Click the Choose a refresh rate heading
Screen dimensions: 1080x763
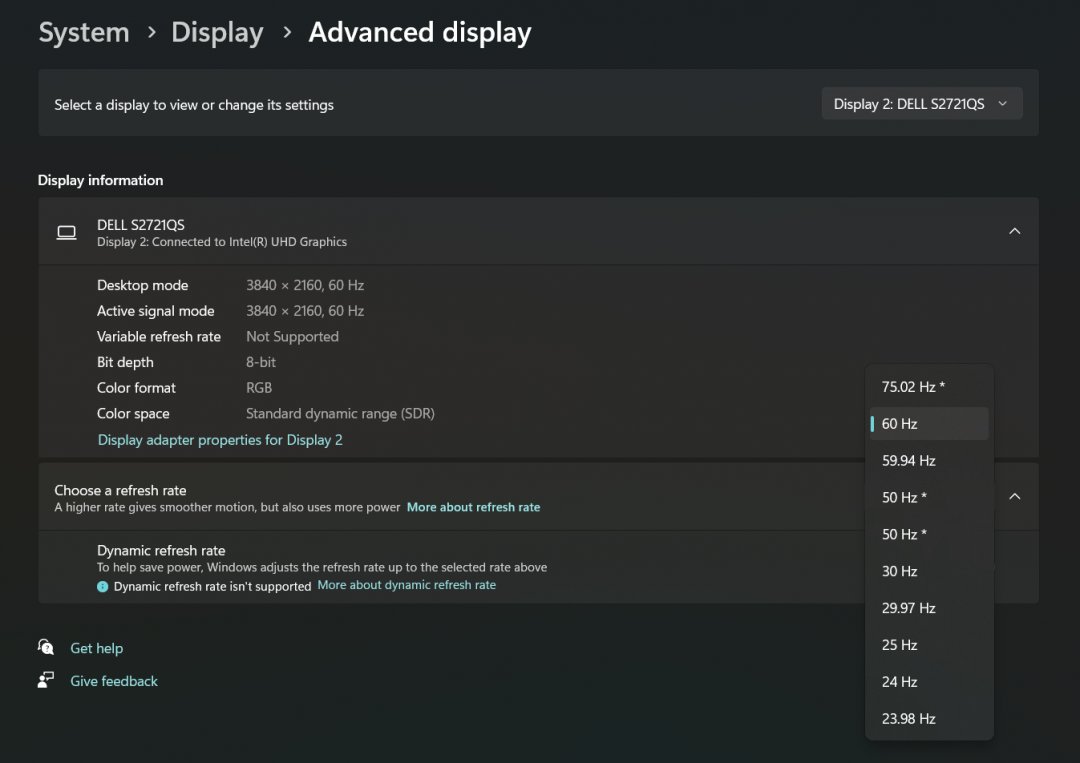point(121,490)
